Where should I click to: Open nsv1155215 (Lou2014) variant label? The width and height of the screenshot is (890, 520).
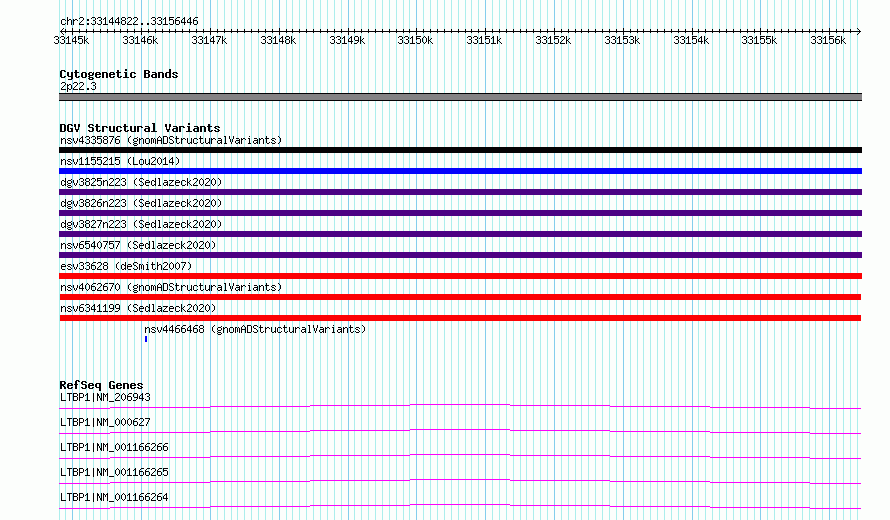[x=120, y=161]
